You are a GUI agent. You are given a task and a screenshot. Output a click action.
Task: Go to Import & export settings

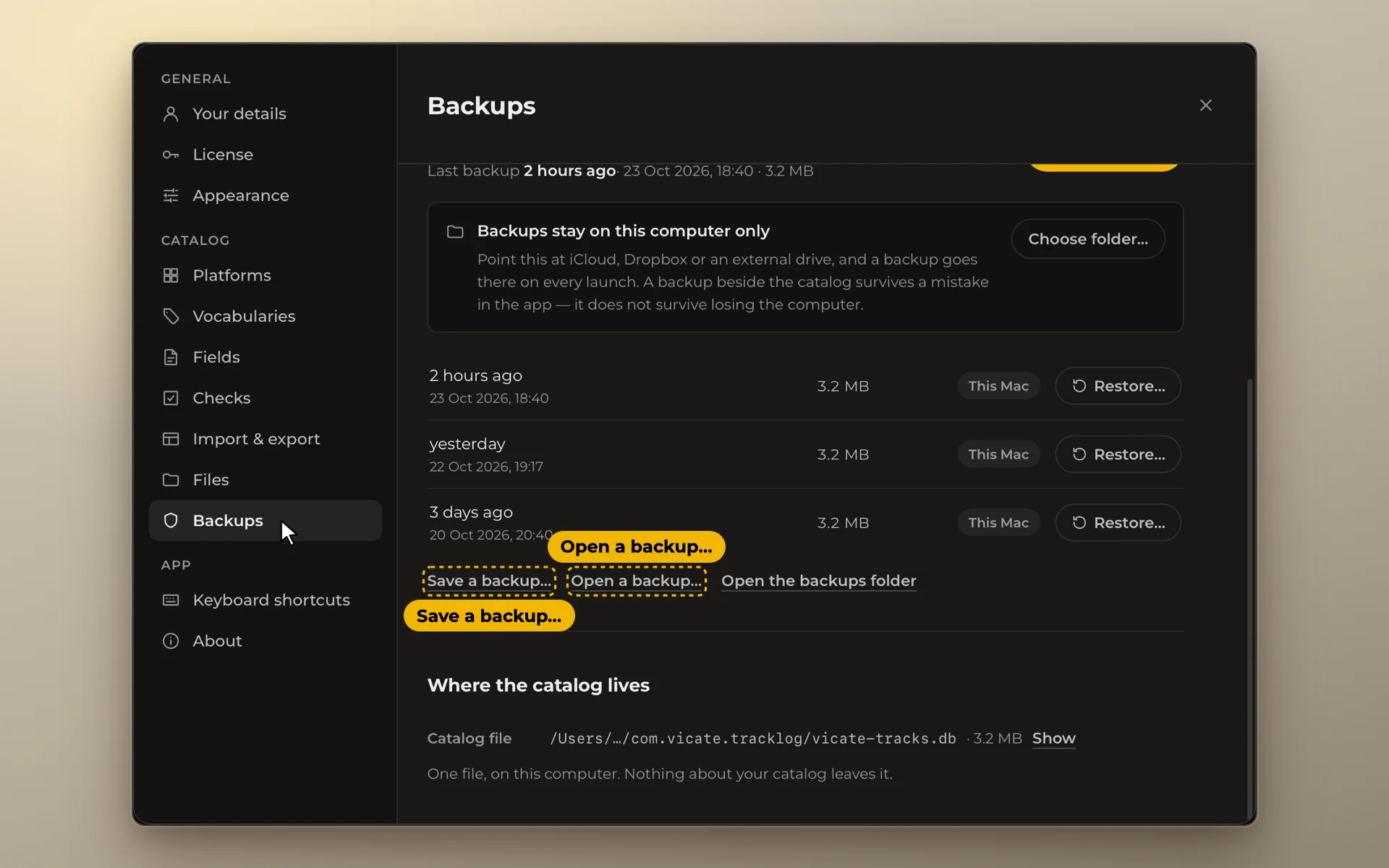pyautogui.click(x=265, y=439)
